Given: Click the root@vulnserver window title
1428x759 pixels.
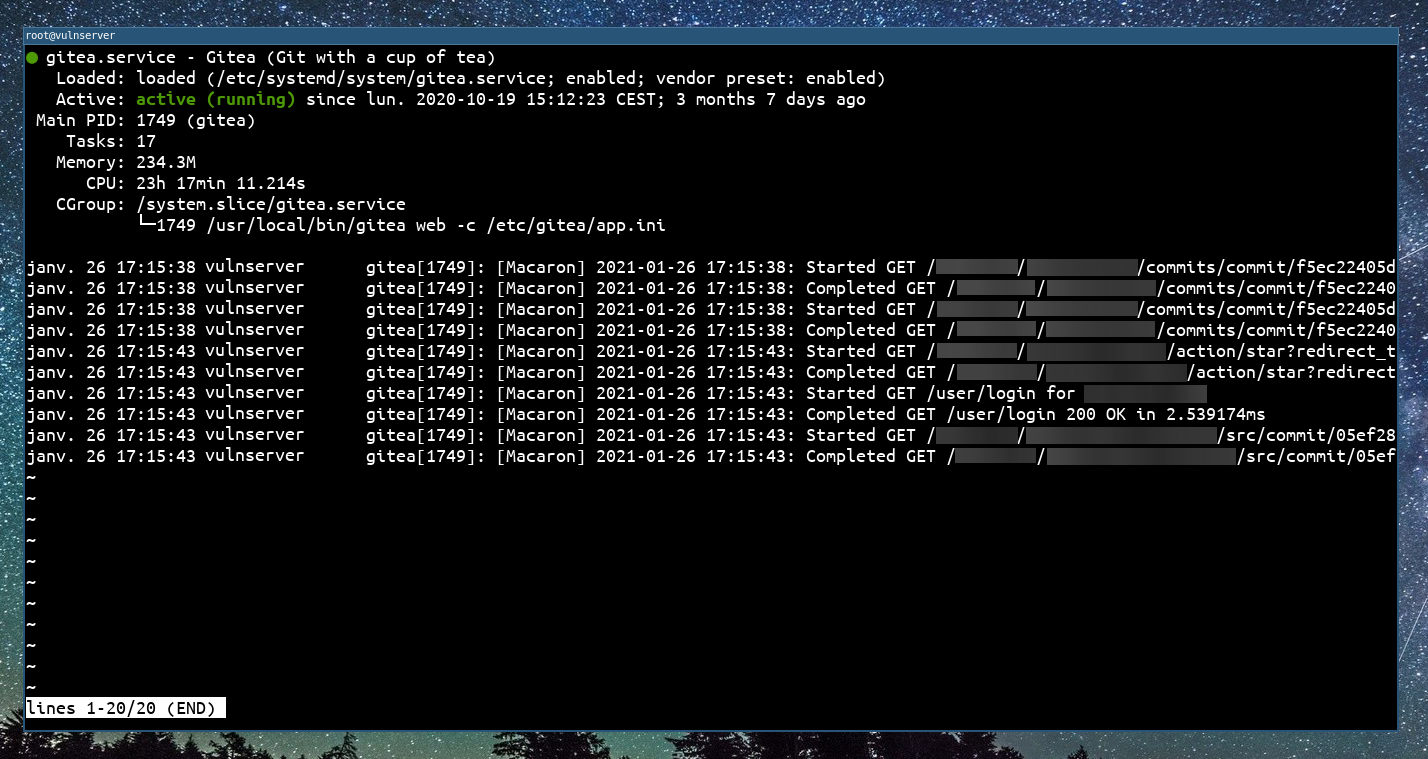Looking at the screenshot, I should [x=71, y=35].
